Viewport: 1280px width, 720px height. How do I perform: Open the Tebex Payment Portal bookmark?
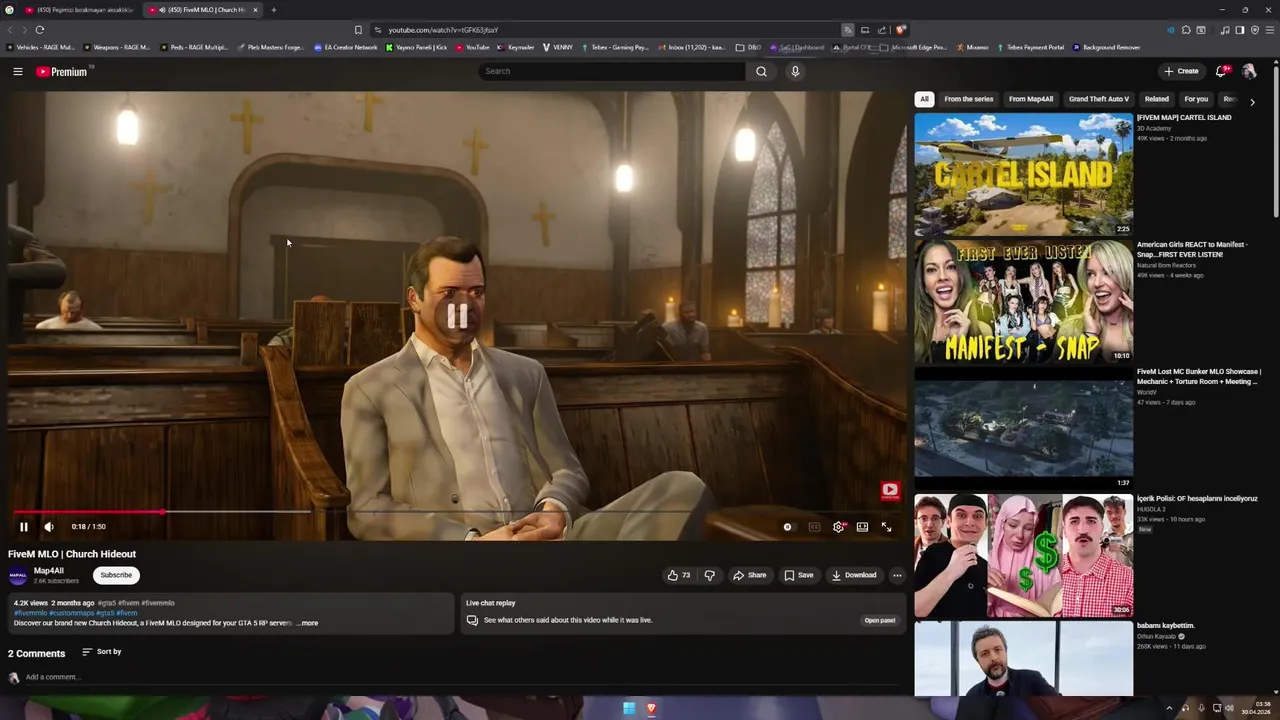pos(1031,47)
